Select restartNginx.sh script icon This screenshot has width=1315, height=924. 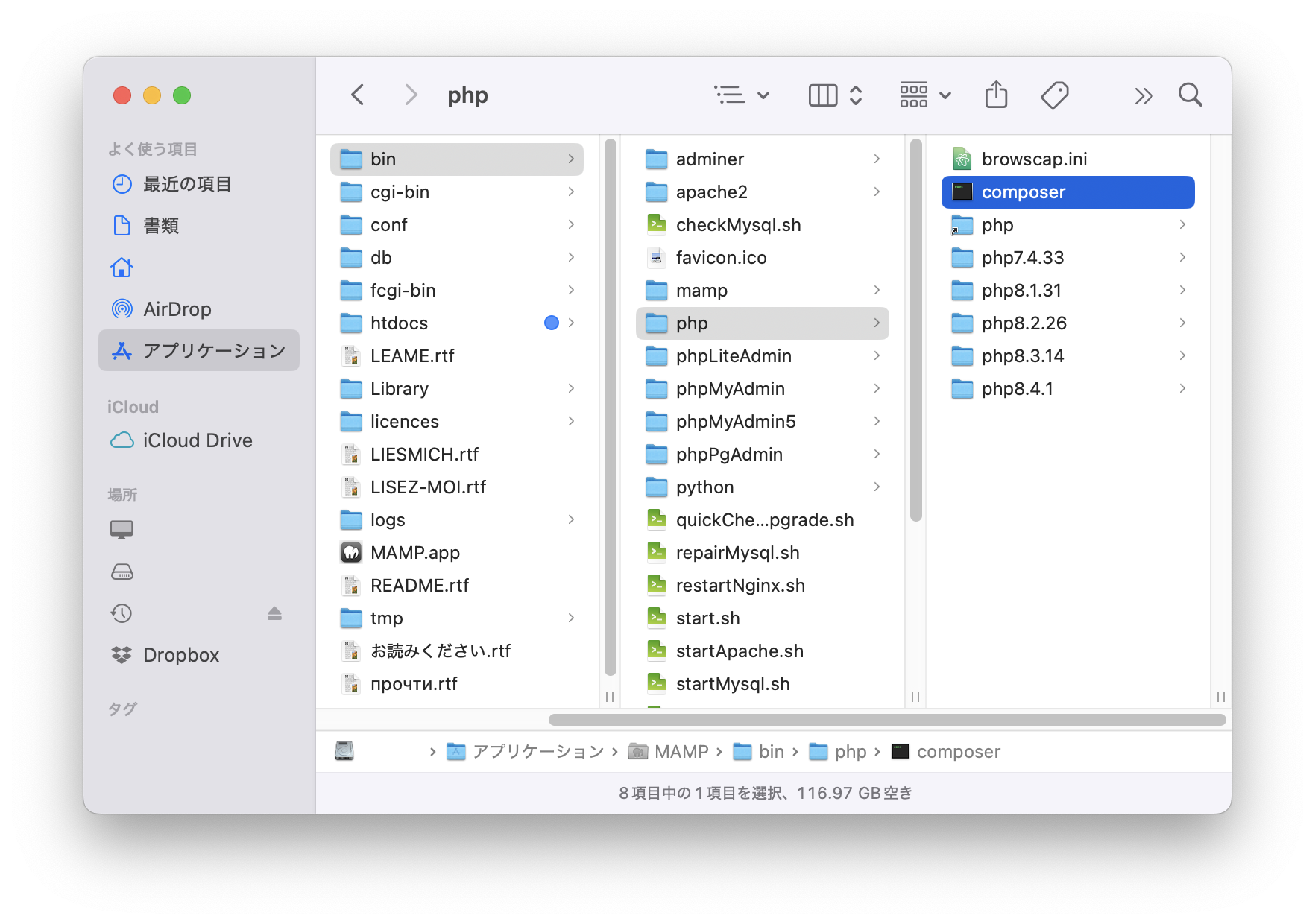[657, 585]
